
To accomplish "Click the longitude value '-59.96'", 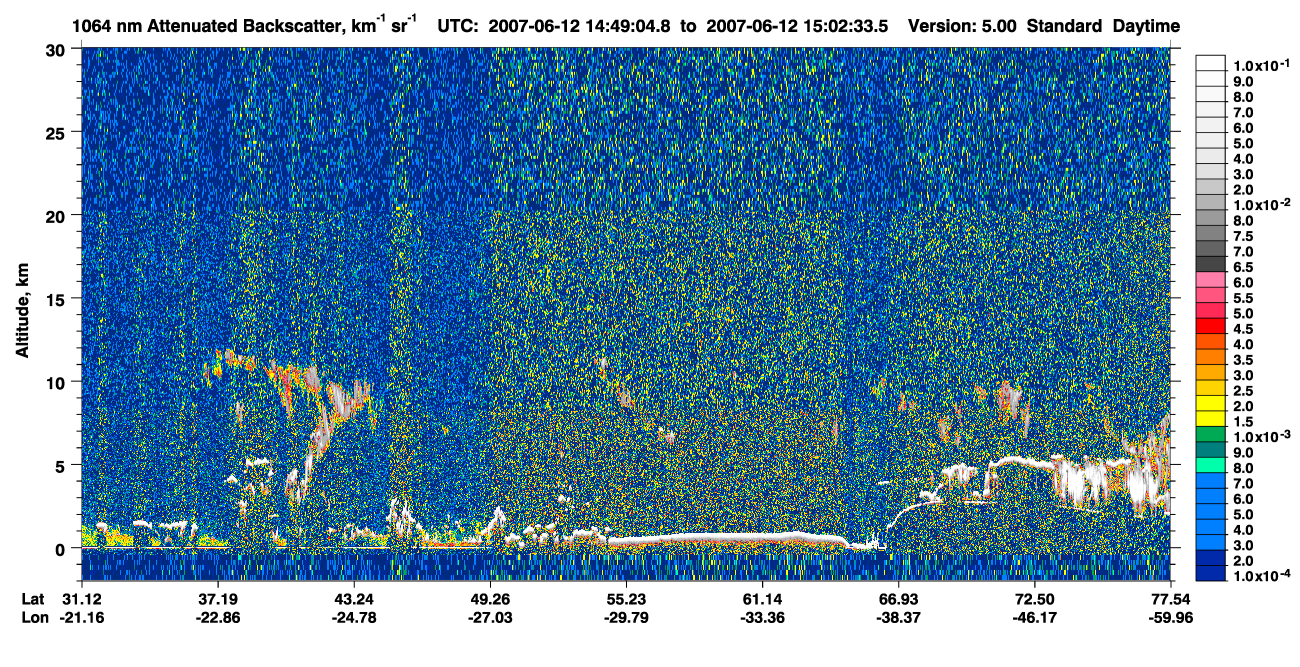I will [1170, 617].
